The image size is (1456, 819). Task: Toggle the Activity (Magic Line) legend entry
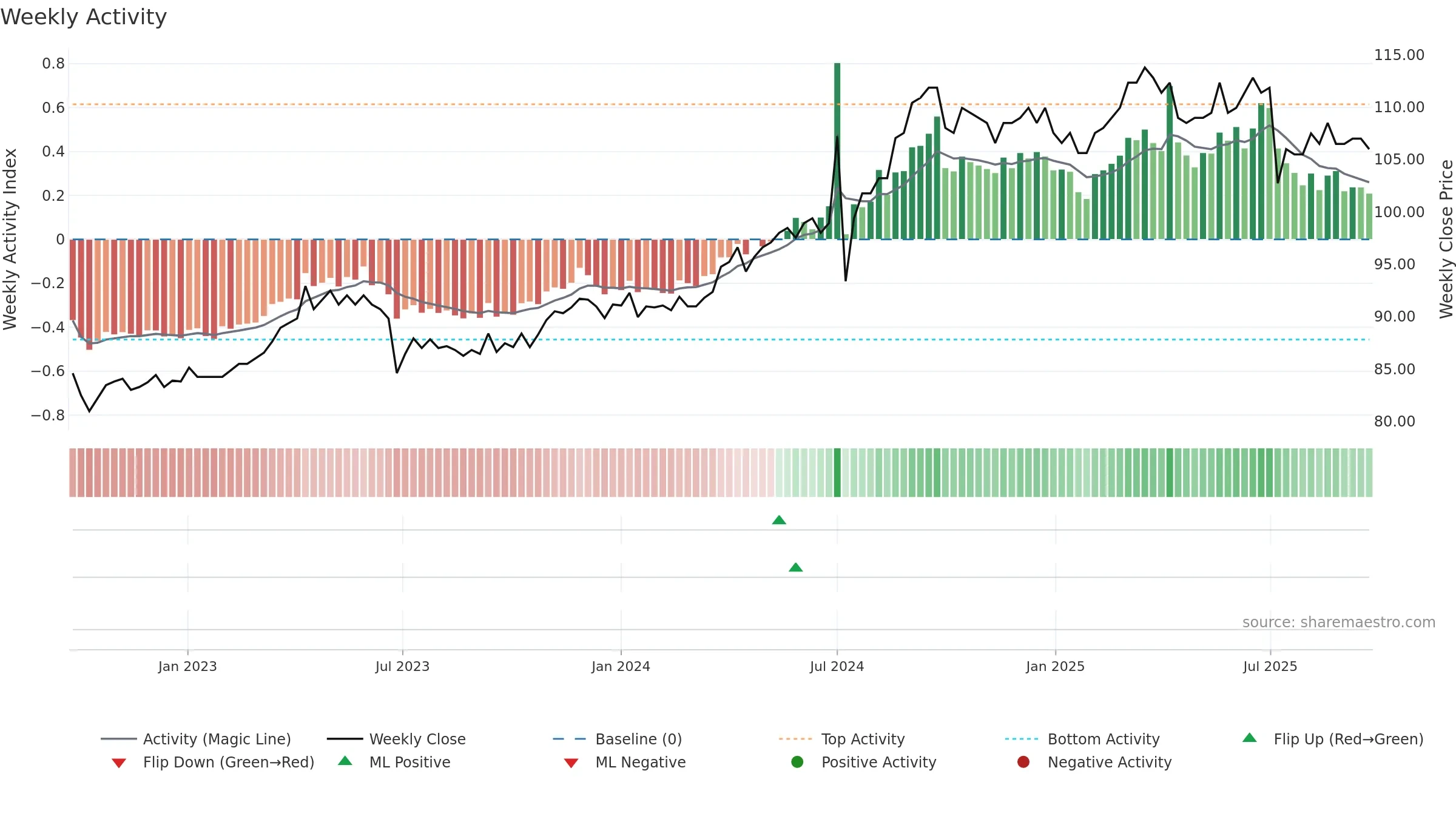[x=196, y=739]
